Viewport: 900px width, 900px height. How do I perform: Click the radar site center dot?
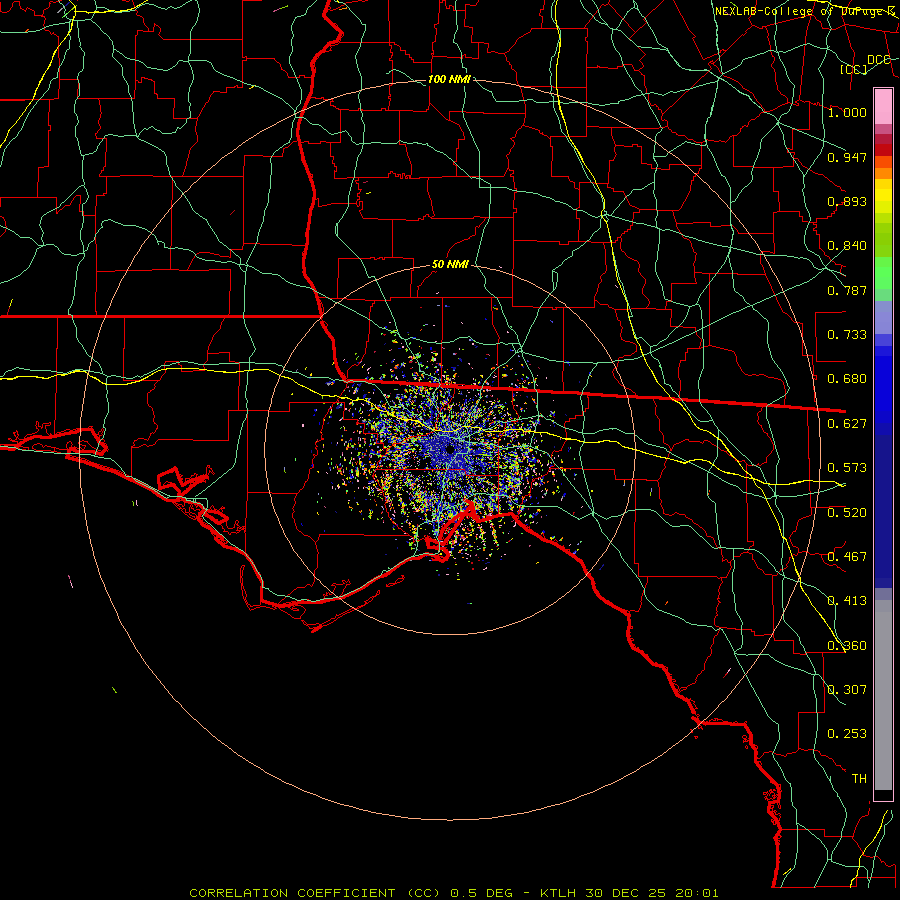(x=450, y=449)
